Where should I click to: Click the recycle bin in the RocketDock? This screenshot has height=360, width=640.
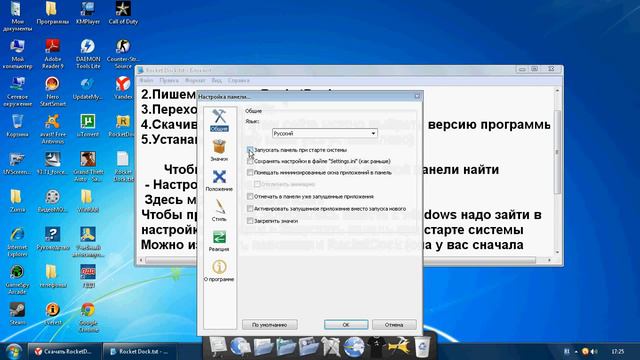click(x=422, y=347)
